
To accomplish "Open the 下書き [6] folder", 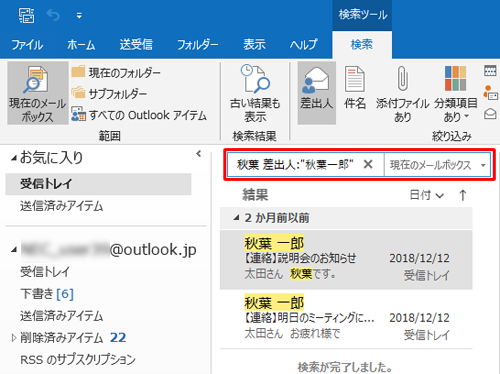I will (x=47, y=294).
